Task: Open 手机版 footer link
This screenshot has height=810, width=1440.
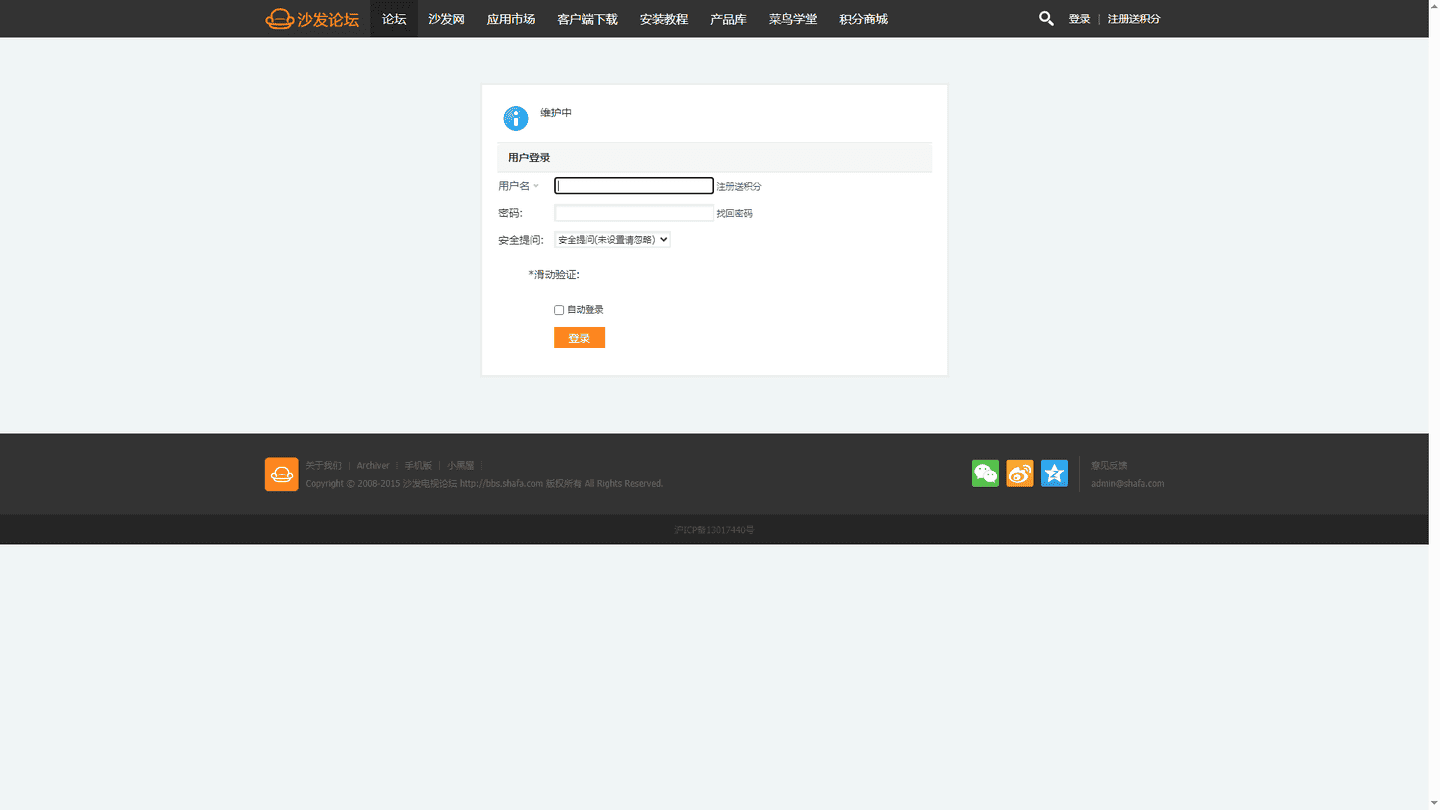Action: [418, 466]
